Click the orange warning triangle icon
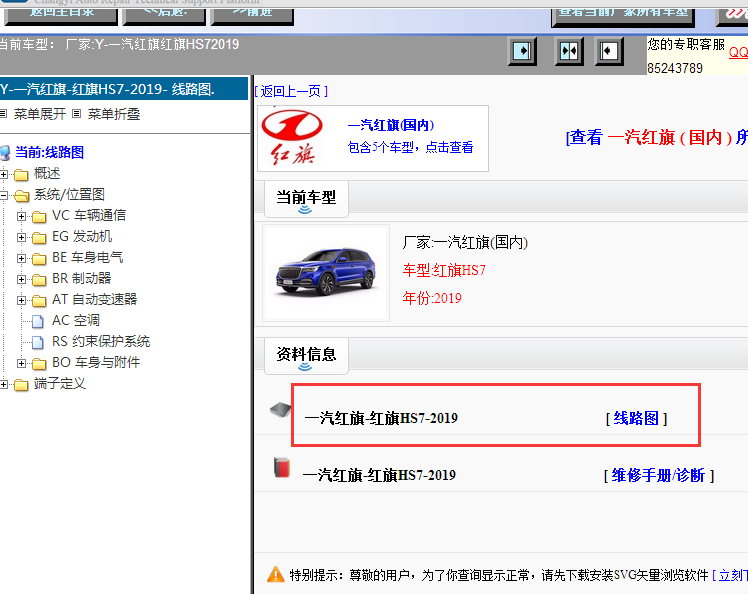Viewport: 748px width, 594px height. pyautogui.click(x=276, y=574)
